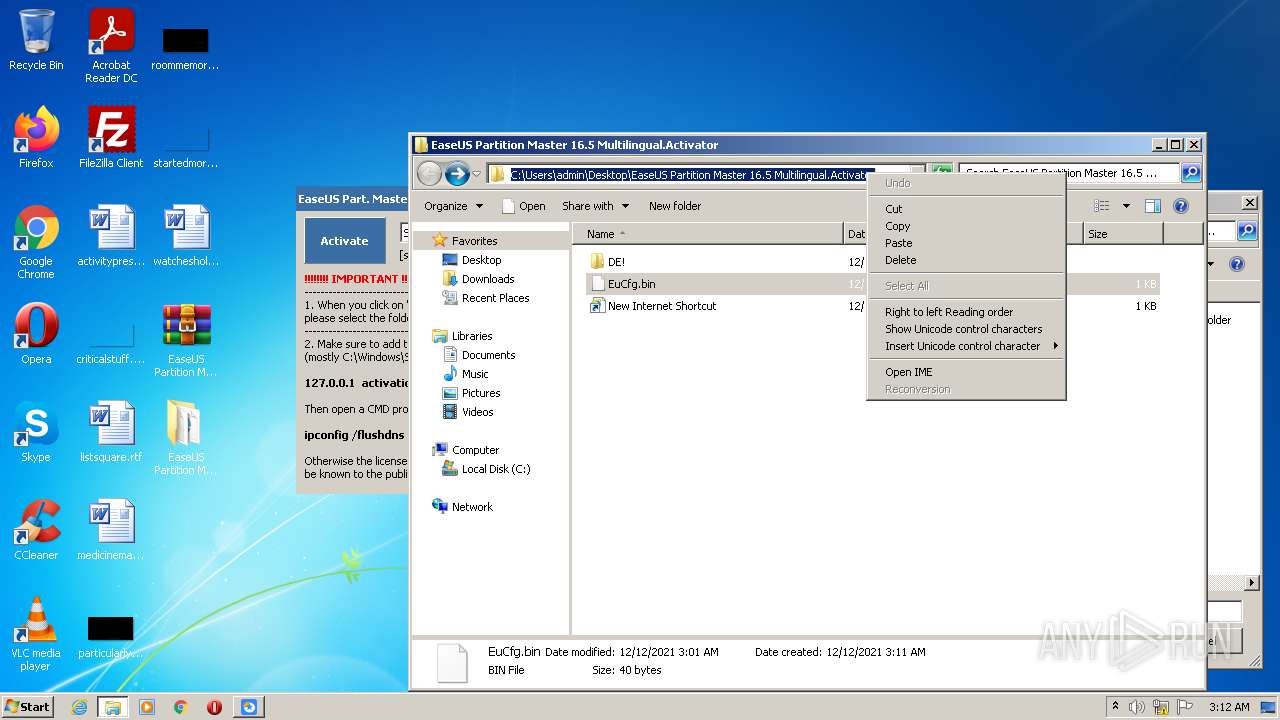Open Internet Explorer from taskbar

79,707
